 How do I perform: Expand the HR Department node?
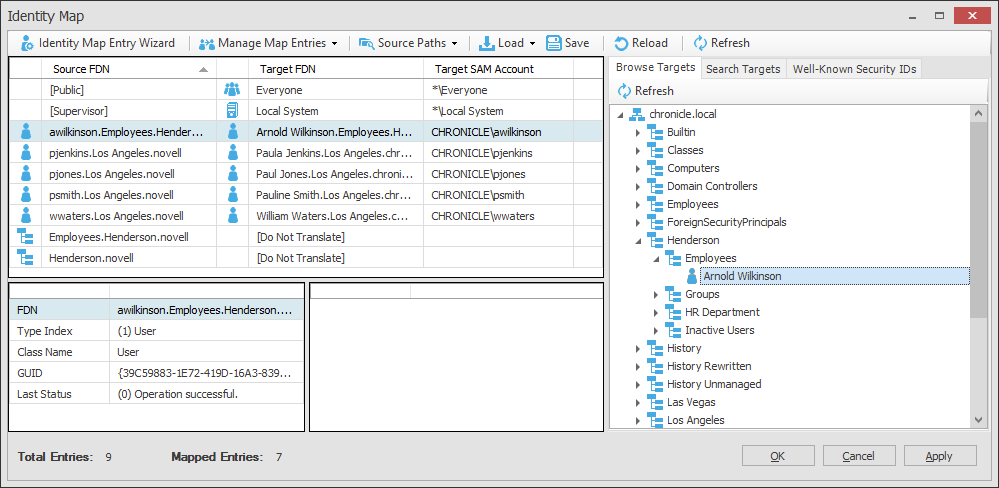pyautogui.click(x=656, y=313)
